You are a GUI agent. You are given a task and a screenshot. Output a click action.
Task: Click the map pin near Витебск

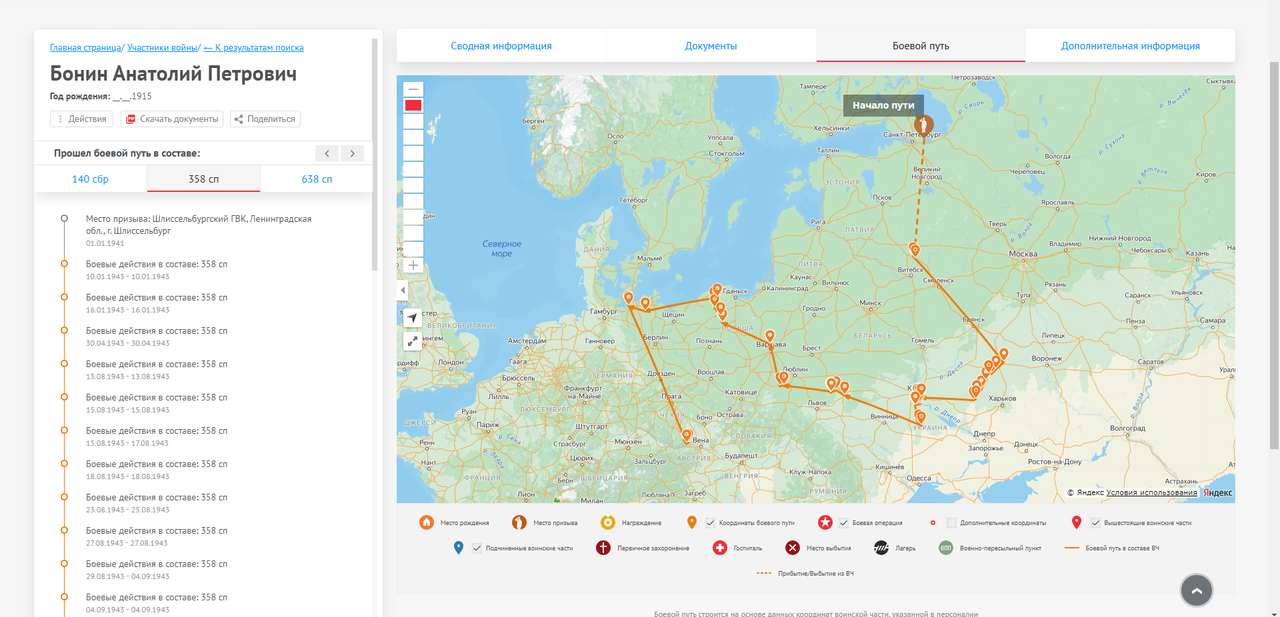click(x=915, y=250)
